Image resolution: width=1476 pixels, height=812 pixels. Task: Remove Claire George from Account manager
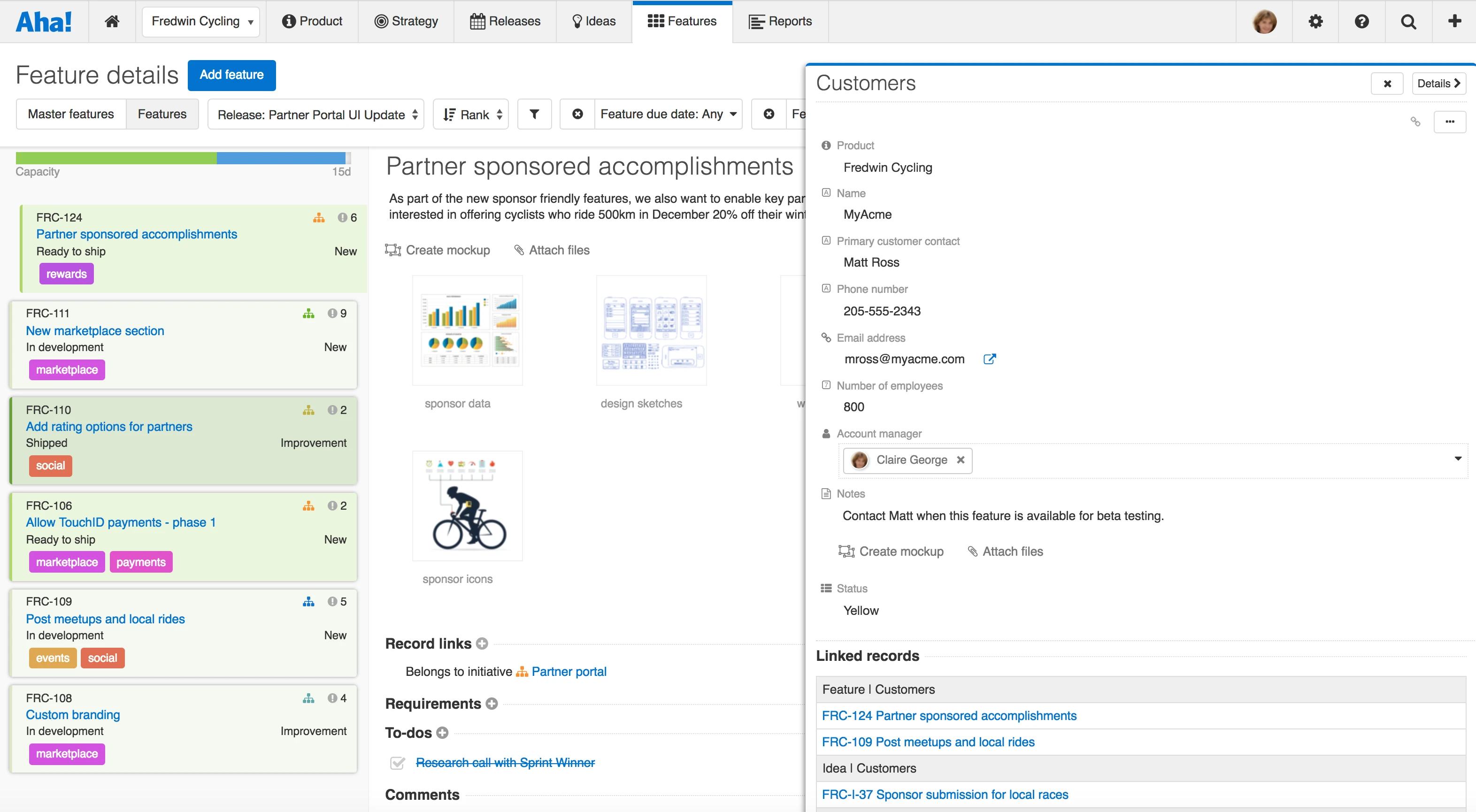tap(961, 460)
